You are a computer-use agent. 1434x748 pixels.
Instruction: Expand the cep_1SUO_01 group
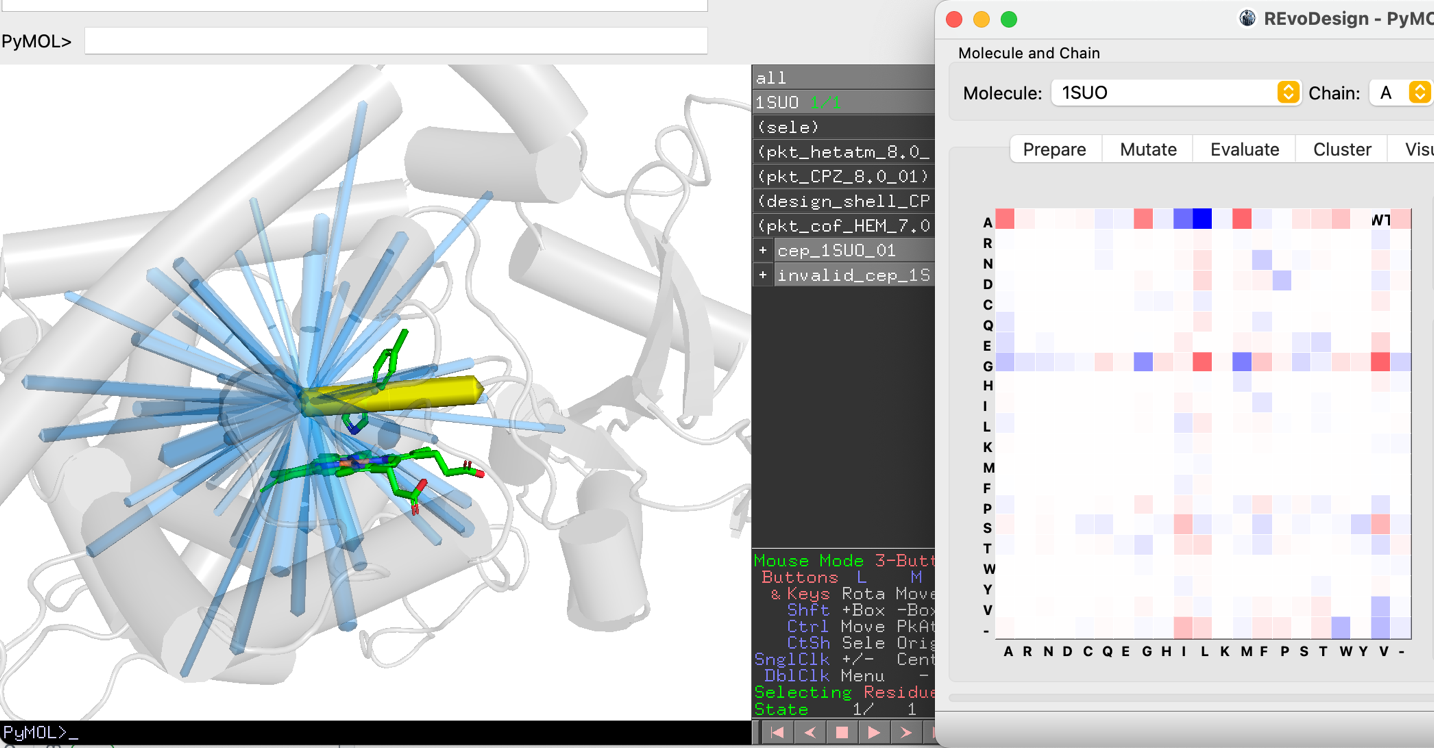click(763, 250)
